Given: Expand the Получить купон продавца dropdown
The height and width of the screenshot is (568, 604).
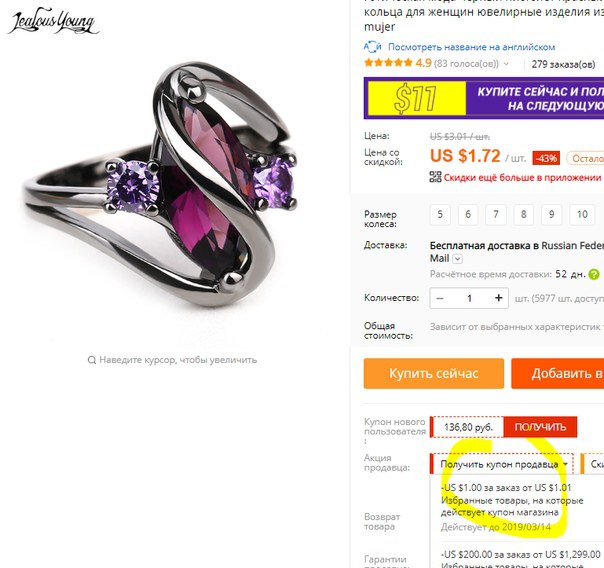Looking at the screenshot, I should tap(501, 464).
